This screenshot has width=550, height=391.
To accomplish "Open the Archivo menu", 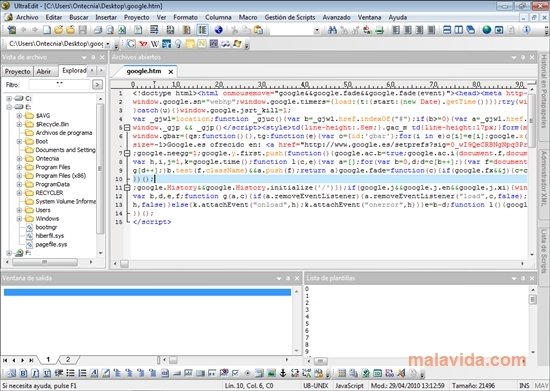I will tap(27, 17).
